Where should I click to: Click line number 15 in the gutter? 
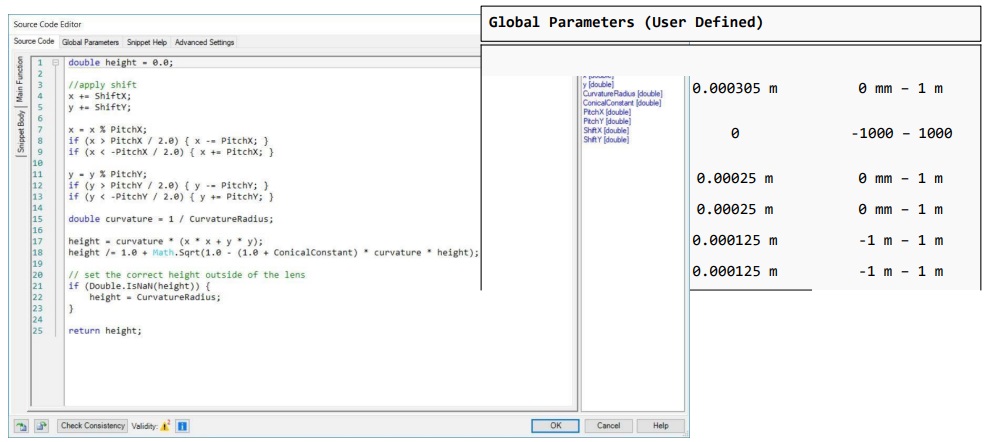[39, 219]
